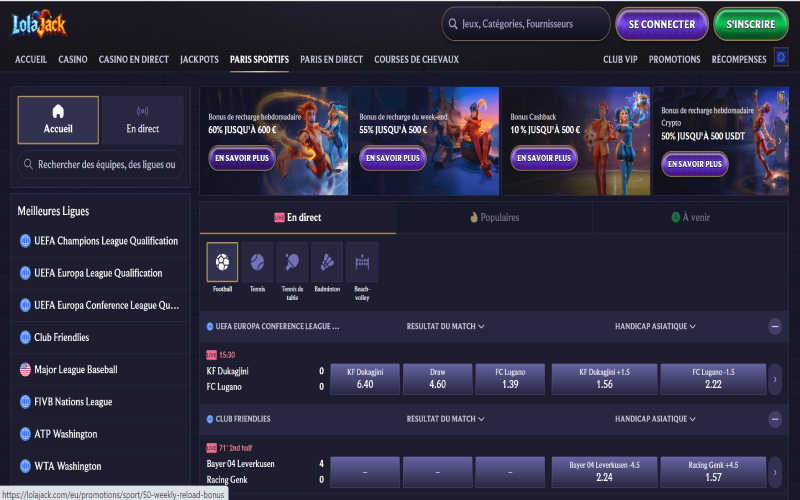Open Courses de chevaux page
The width and height of the screenshot is (800, 500).
(x=416, y=59)
